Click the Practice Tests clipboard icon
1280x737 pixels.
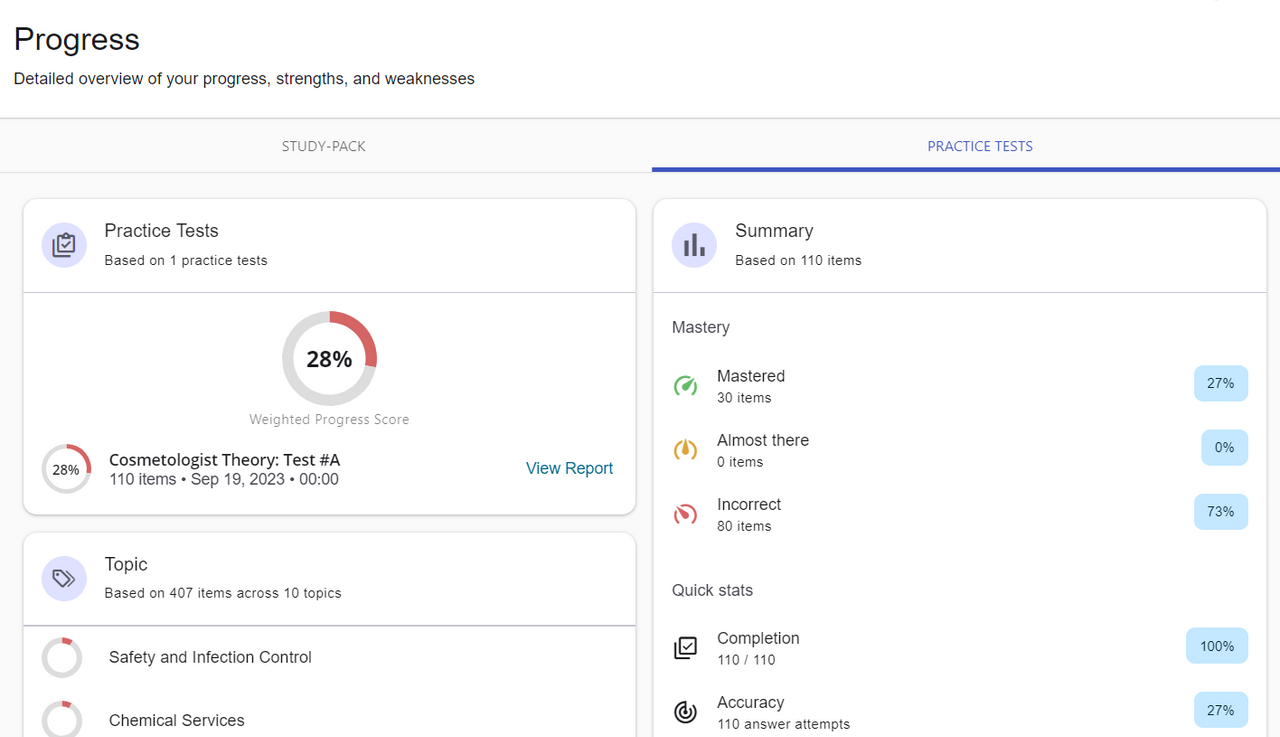(64, 245)
